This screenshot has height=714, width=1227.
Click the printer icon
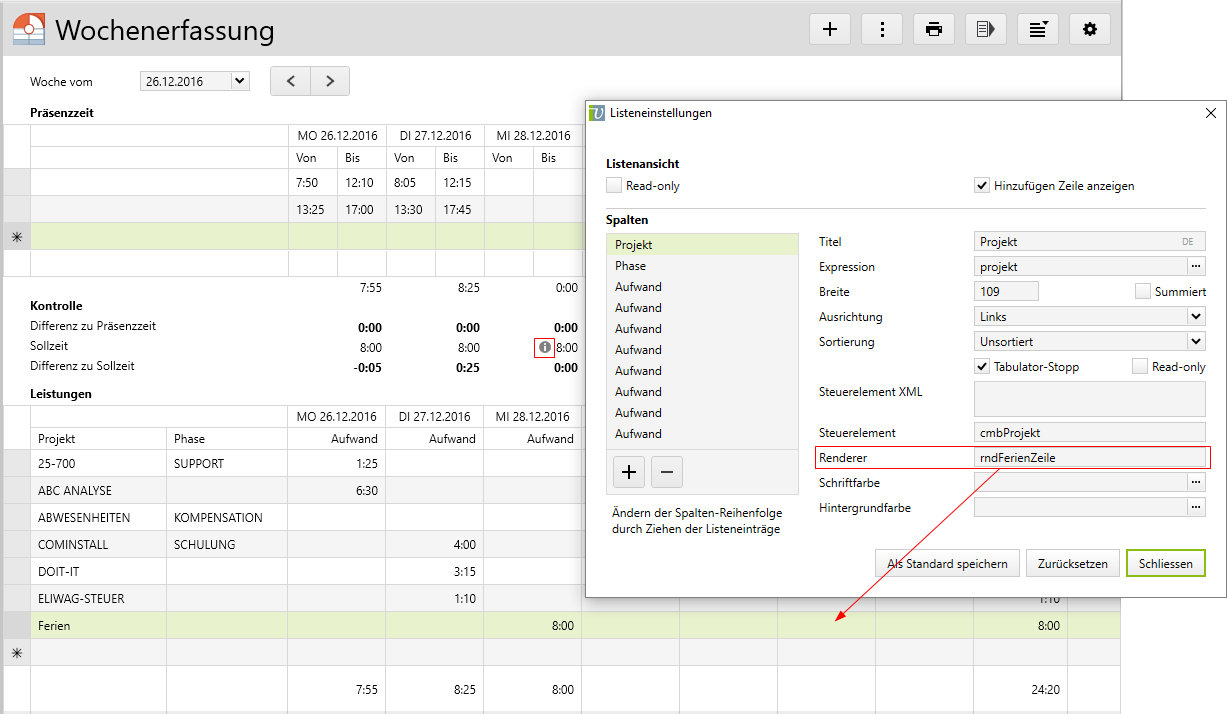[934, 29]
